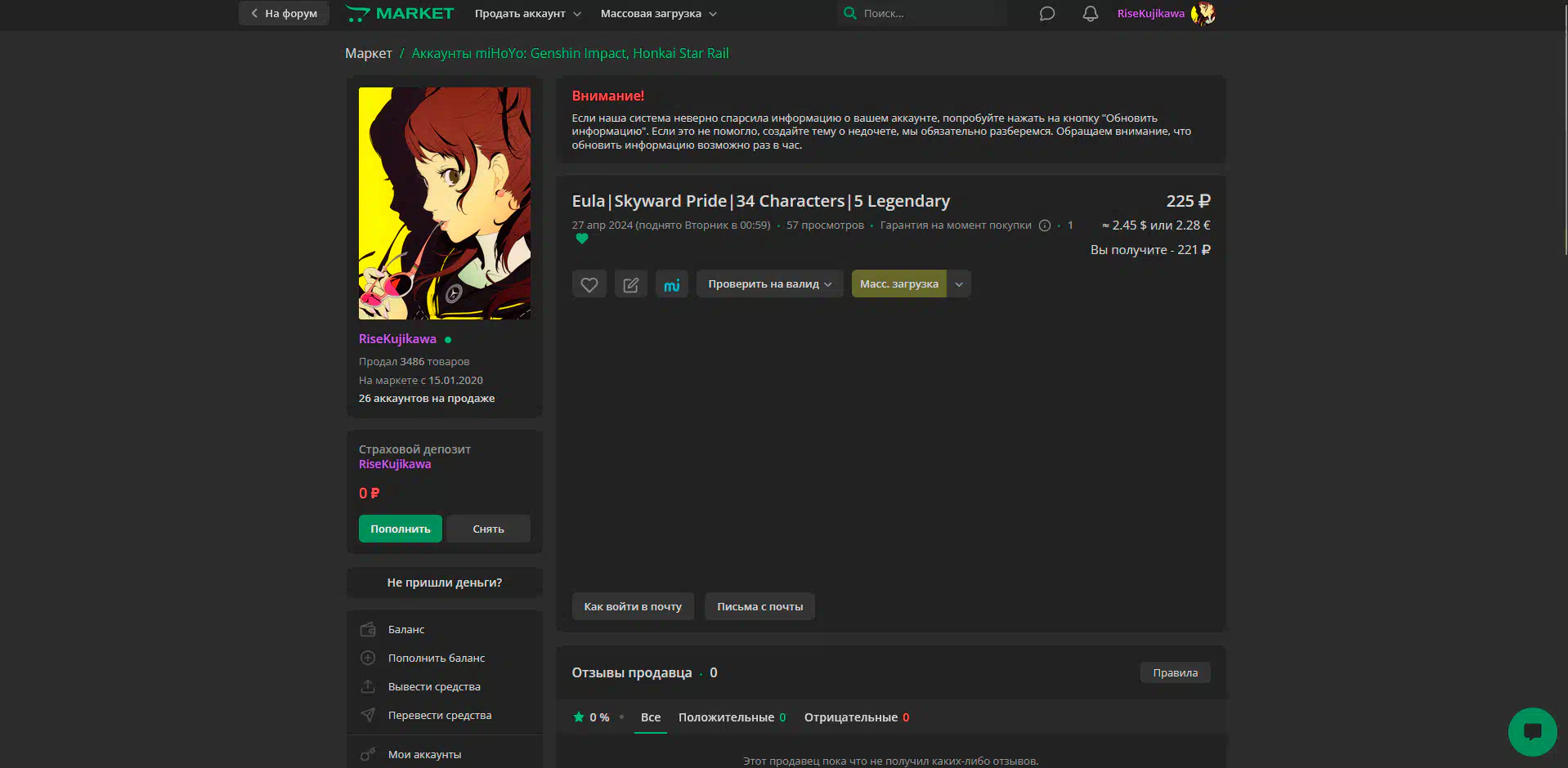Click the Масс. загрузка button
Image resolution: width=1568 pixels, height=768 pixels.
[899, 284]
